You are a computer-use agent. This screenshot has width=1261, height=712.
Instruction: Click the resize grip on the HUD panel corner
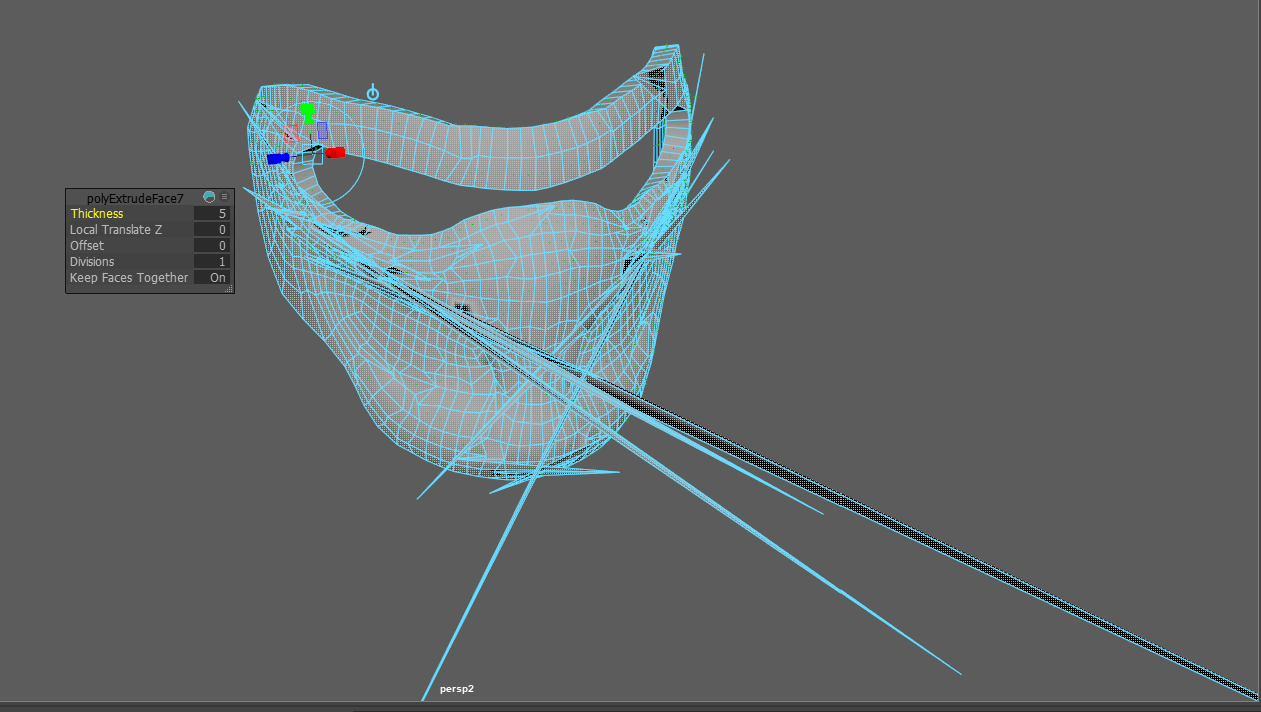229,288
